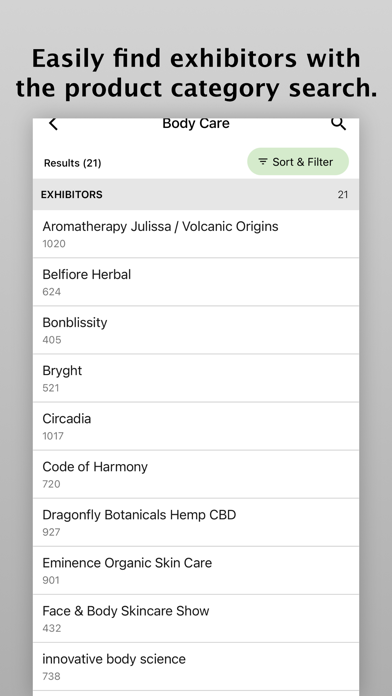
Task: Open innovative body science exhibitor
Action: (196, 667)
